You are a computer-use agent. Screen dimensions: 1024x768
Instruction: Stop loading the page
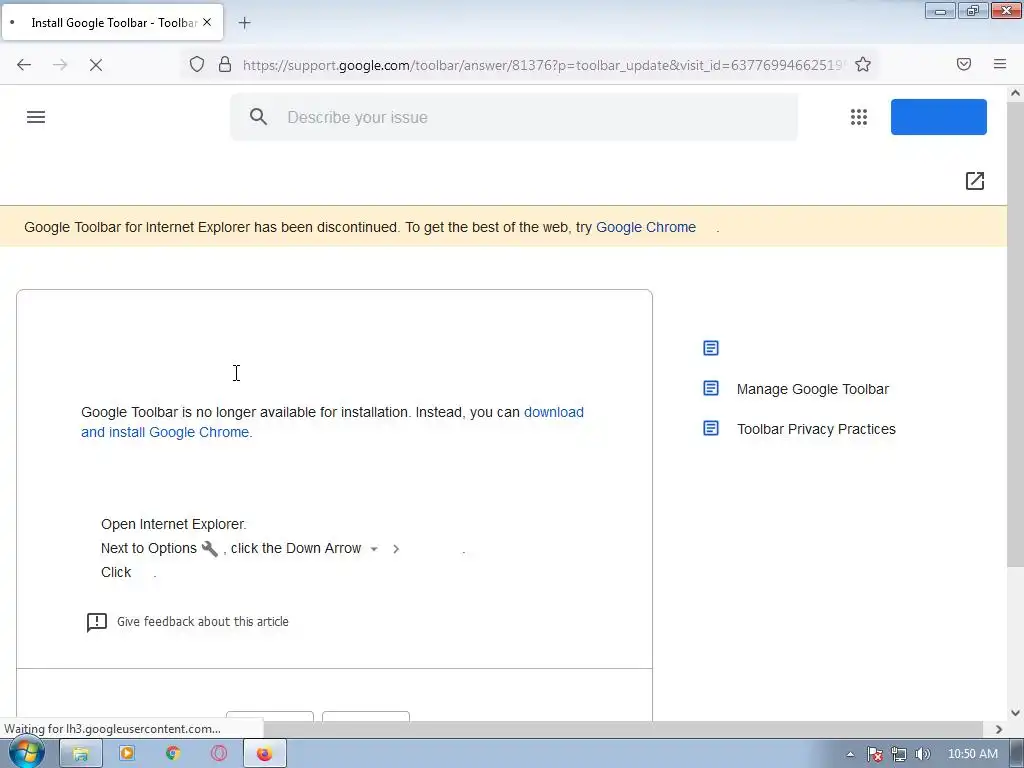point(95,65)
